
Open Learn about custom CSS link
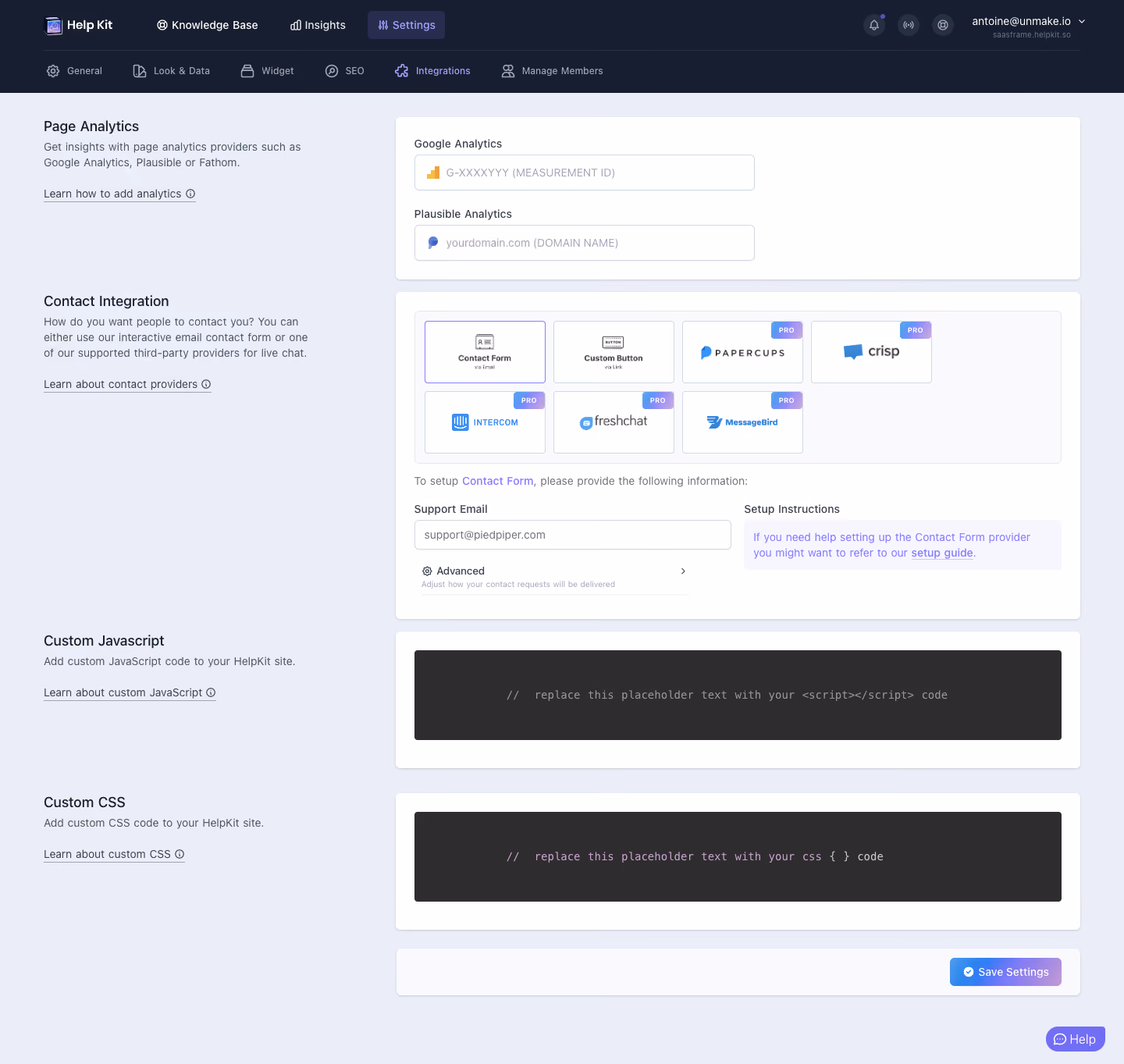[114, 854]
